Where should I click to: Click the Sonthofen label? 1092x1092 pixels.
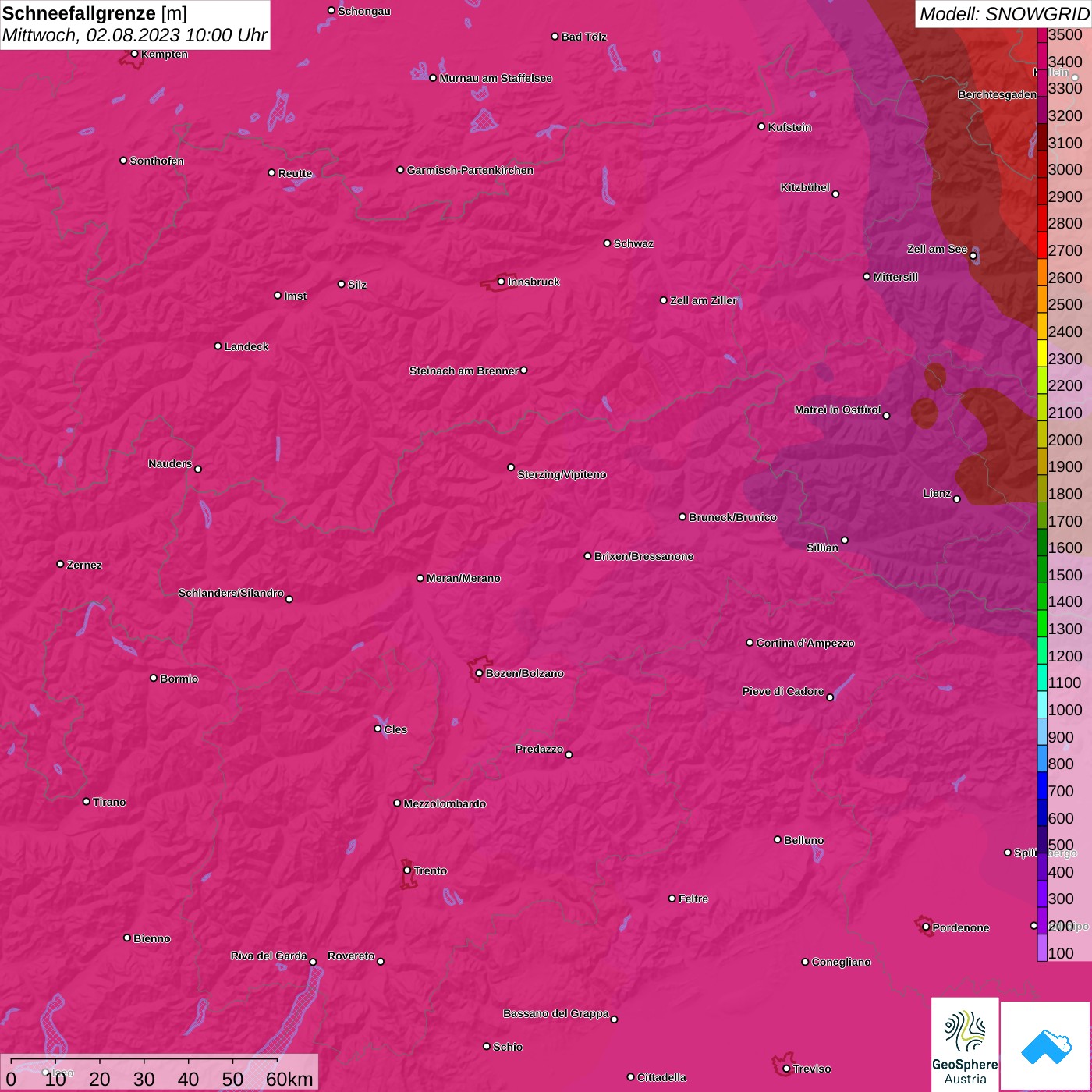click(157, 161)
